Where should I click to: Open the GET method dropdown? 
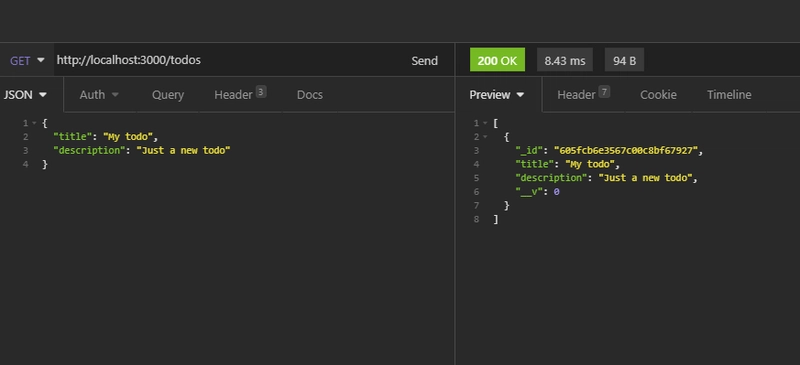[x=27, y=61]
